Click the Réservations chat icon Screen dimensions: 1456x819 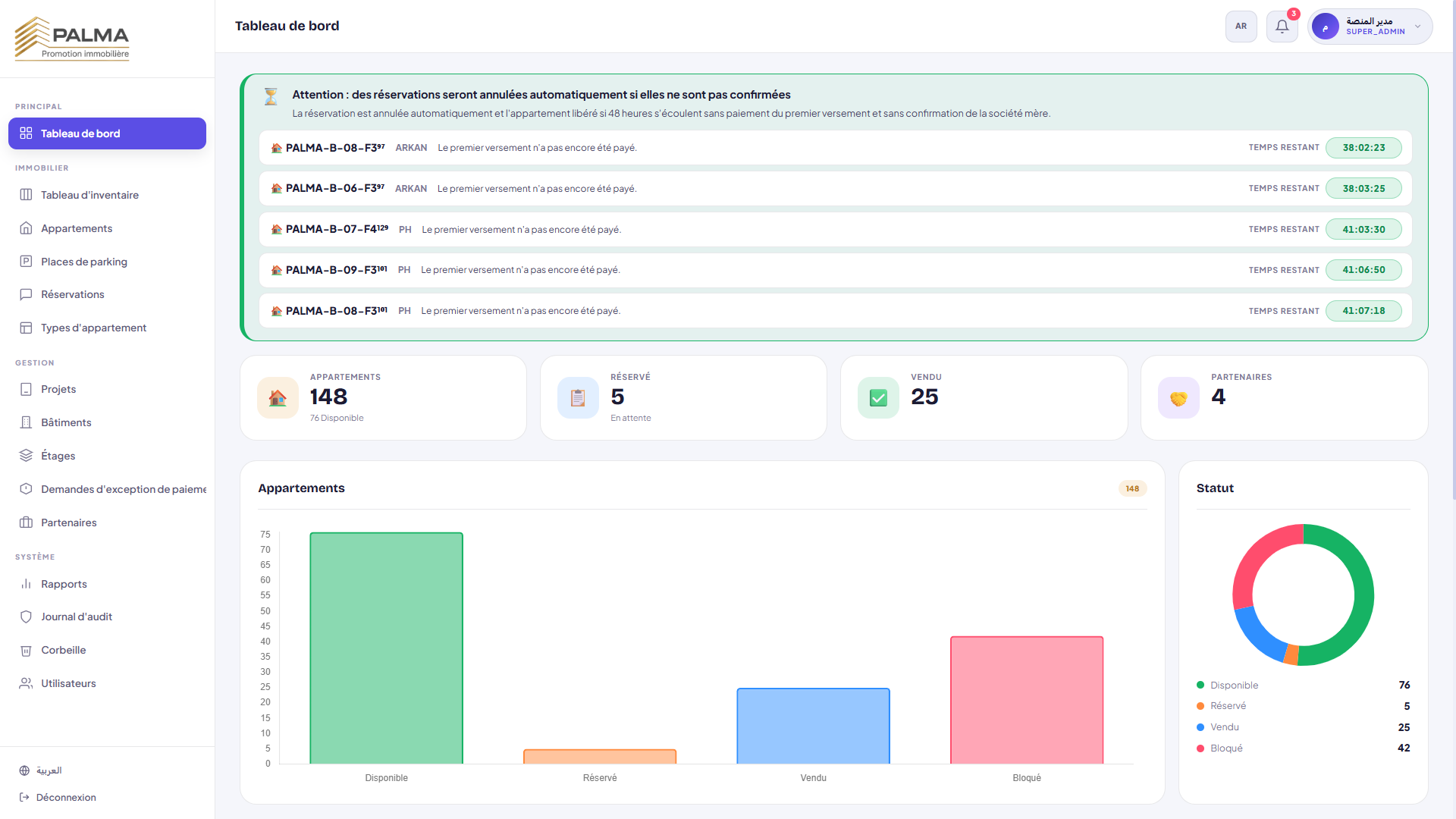click(x=26, y=294)
